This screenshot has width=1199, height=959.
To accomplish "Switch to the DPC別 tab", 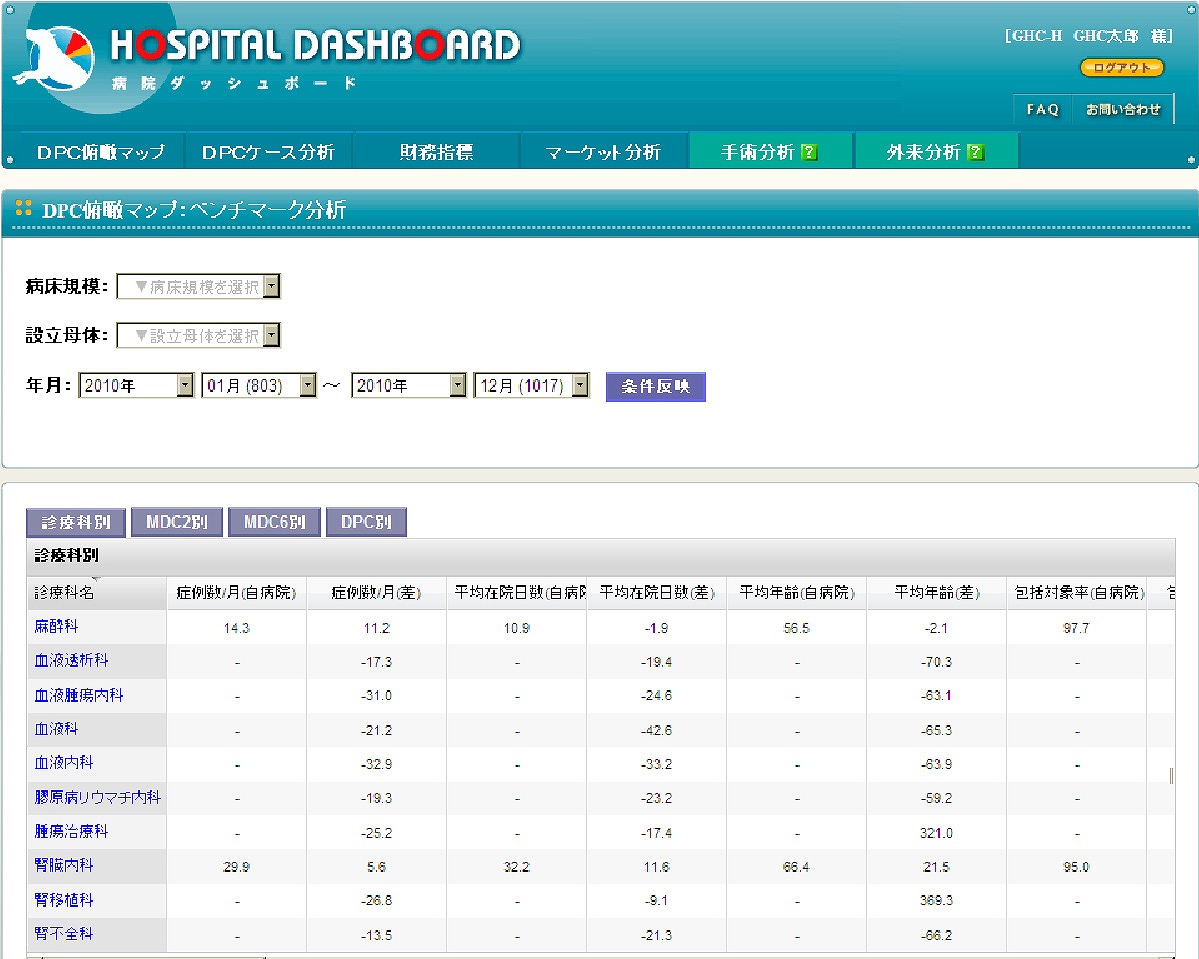I will (366, 522).
